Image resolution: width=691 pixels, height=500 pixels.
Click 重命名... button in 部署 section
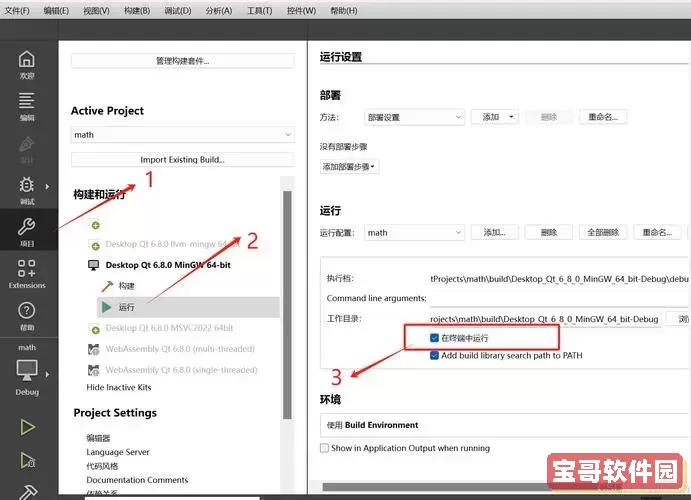[x=603, y=117]
